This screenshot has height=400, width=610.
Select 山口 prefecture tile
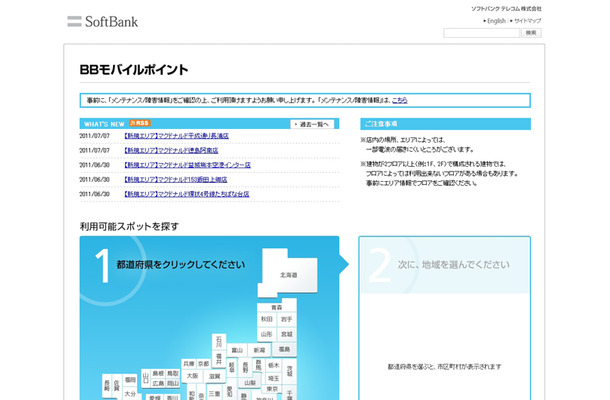click(x=146, y=377)
